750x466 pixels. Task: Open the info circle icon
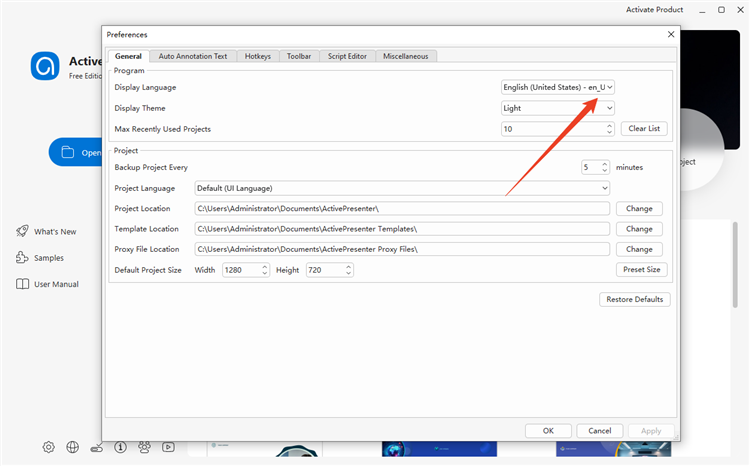120,447
